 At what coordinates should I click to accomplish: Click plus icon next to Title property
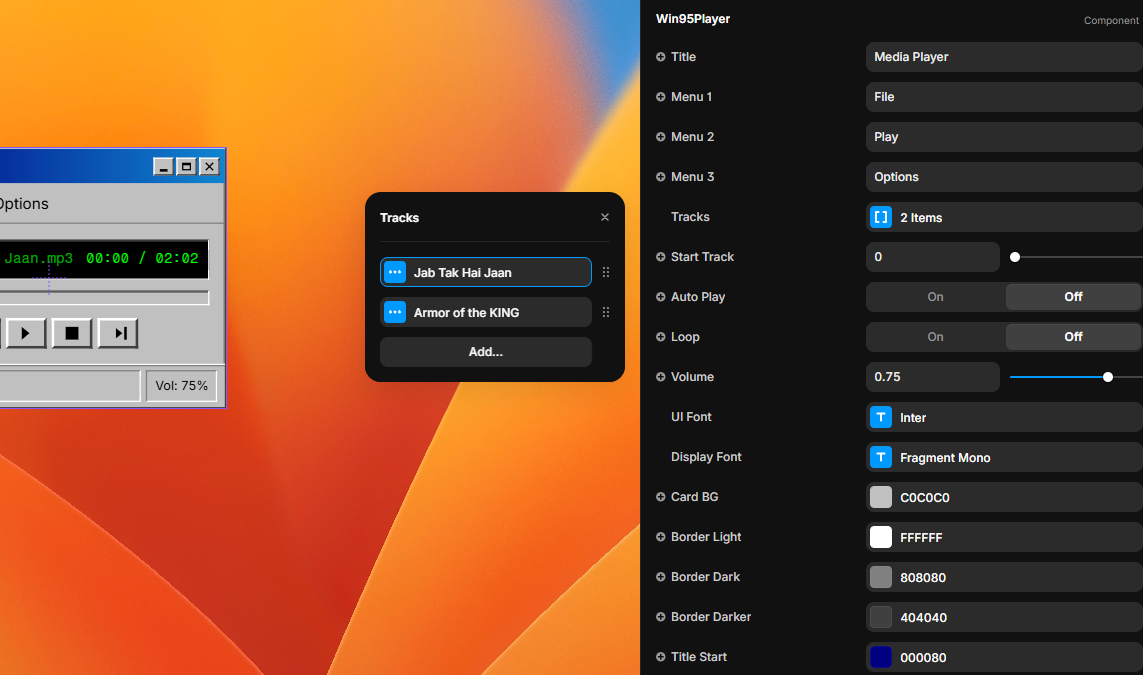coord(660,57)
